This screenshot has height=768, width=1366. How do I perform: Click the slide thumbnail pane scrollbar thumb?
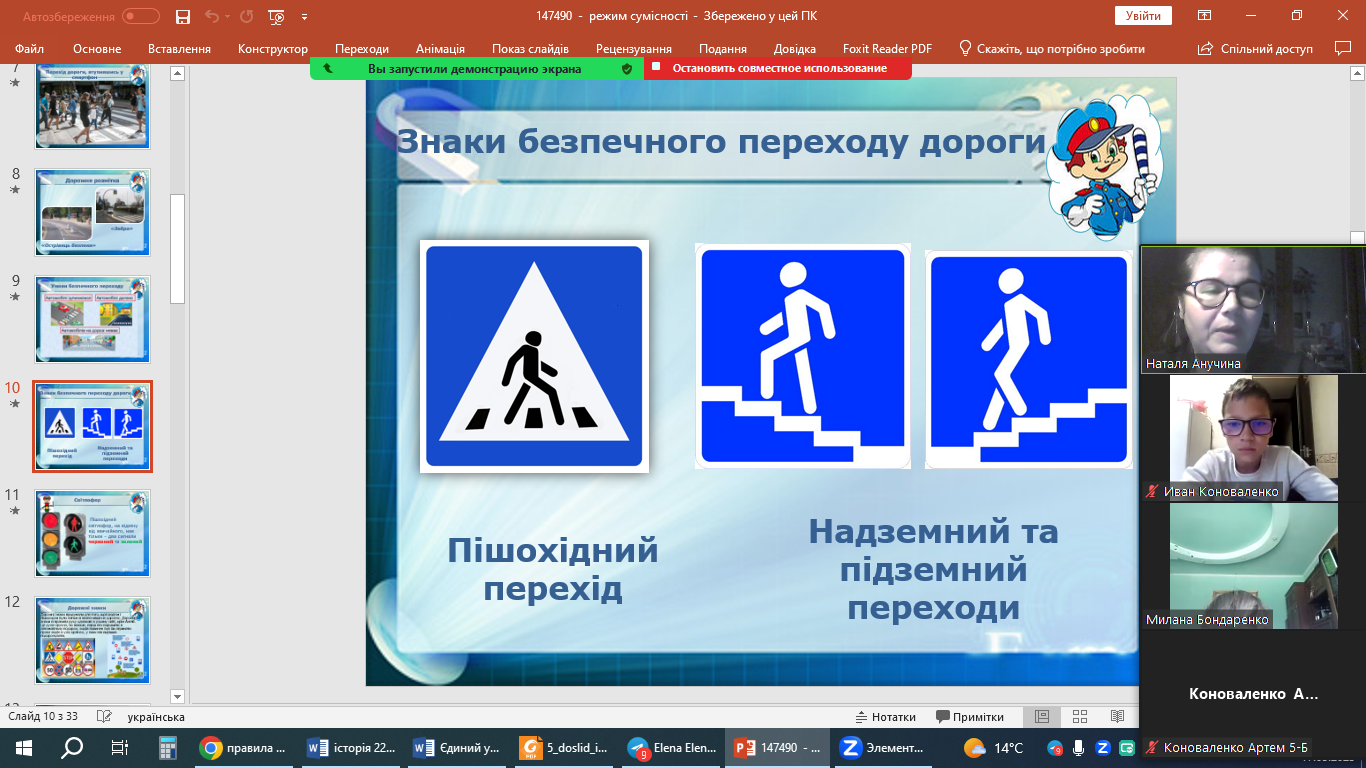[x=177, y=248]
